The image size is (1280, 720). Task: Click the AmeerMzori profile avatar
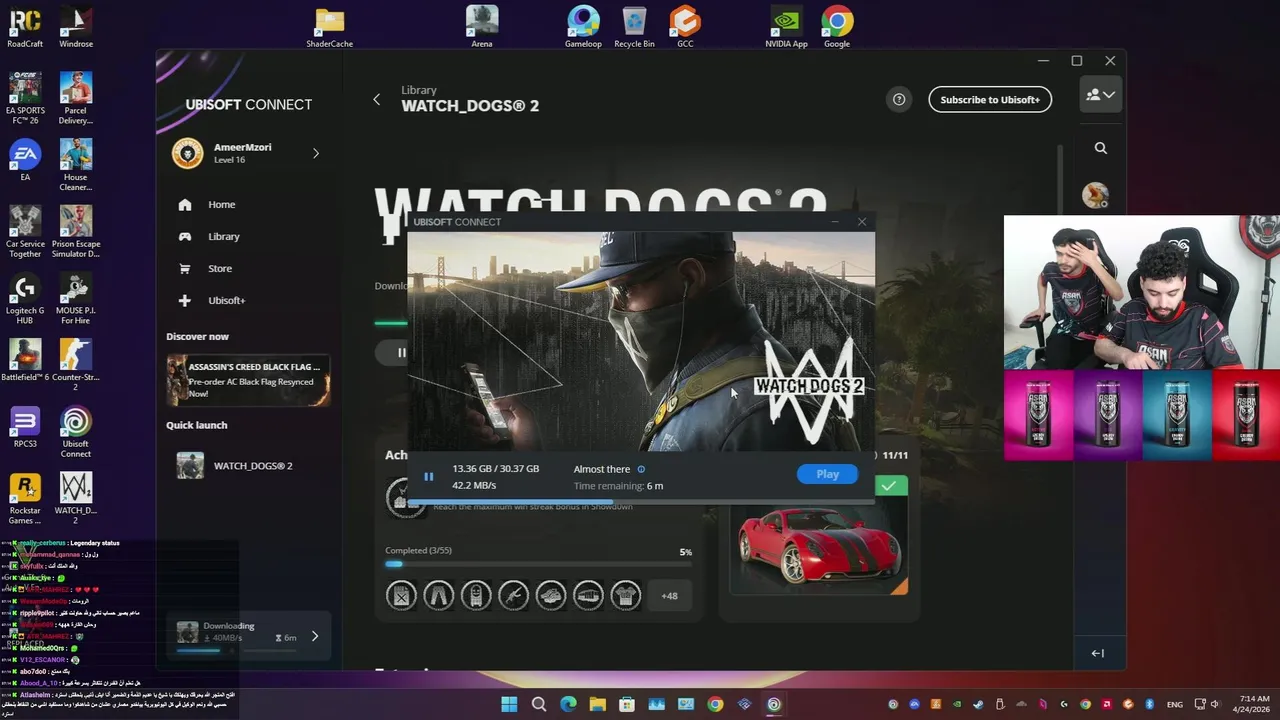(188, 153)
